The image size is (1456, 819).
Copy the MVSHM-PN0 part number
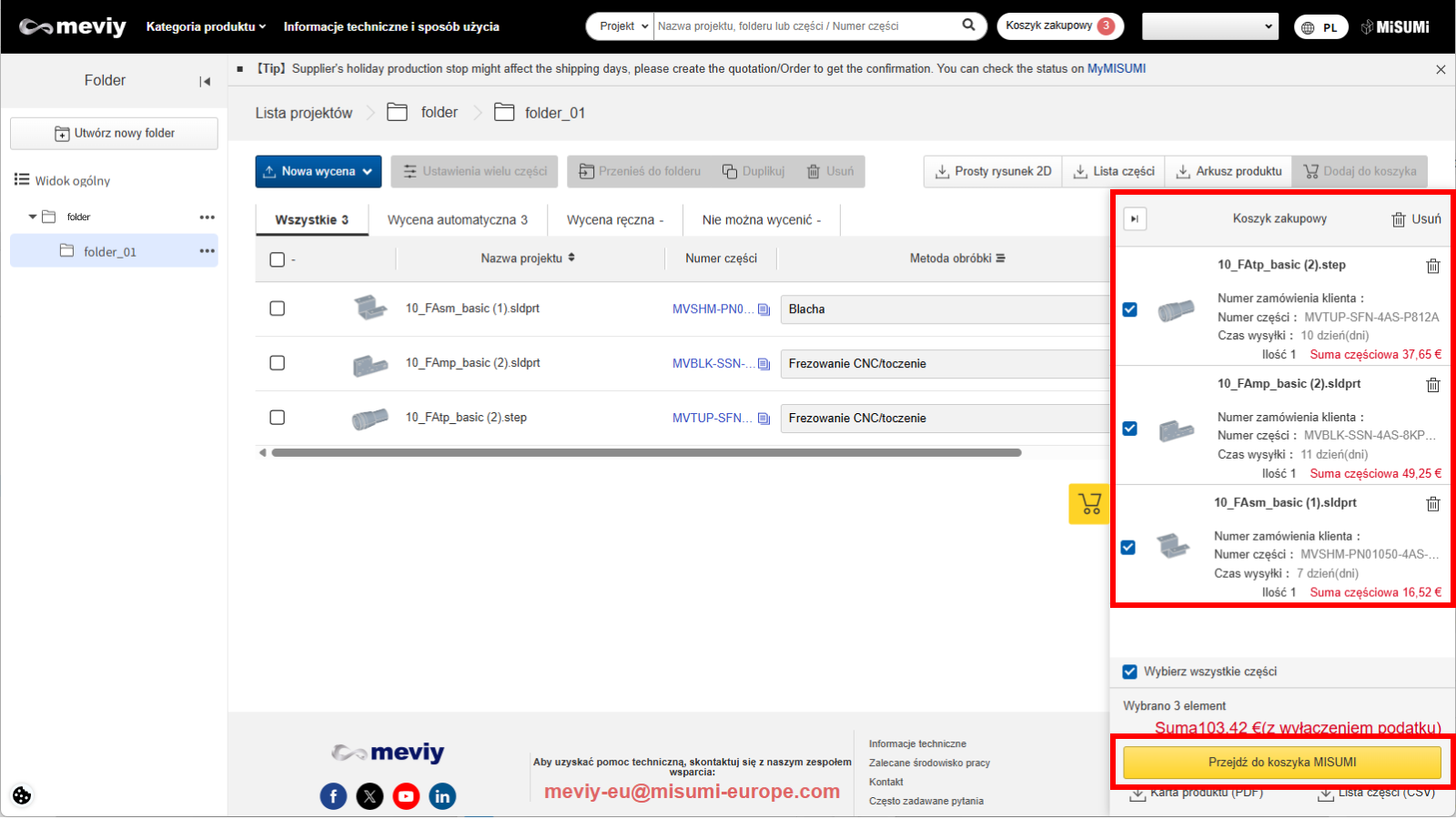(x=763, y=309)
